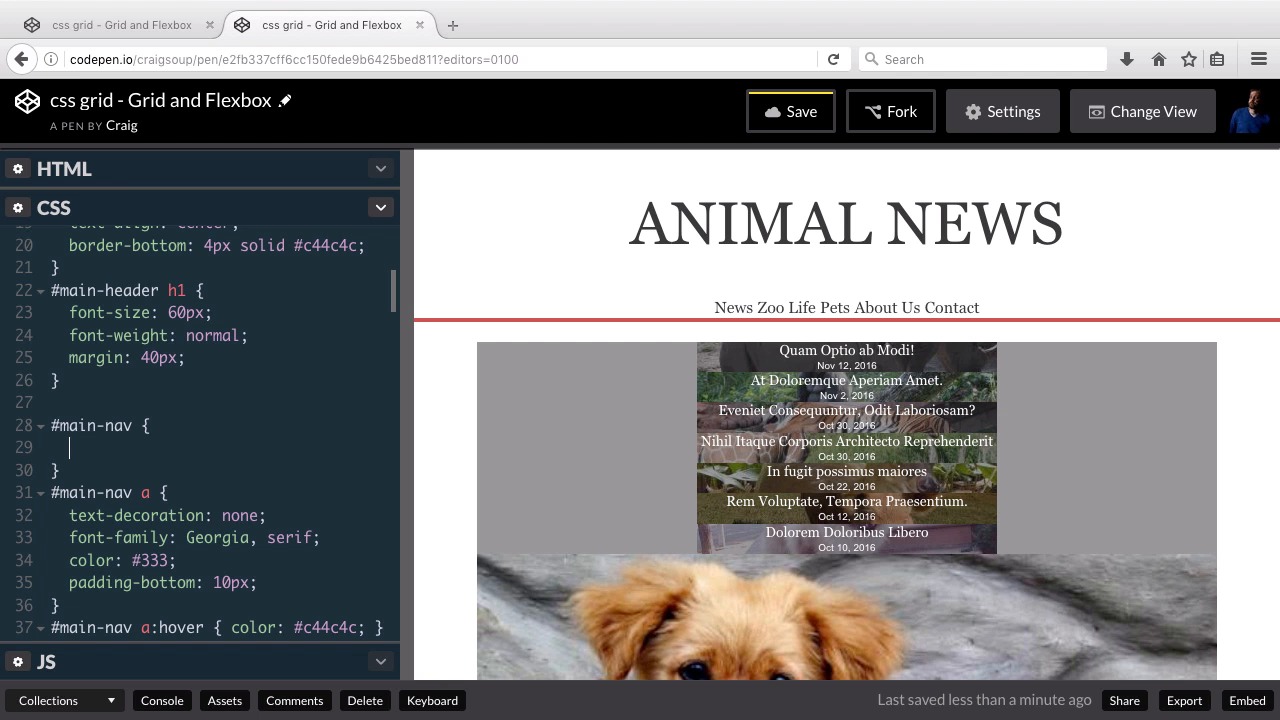Fold the #main-nav a rule at line 31
Screen dimensions: 1280x720
click(x=41, y=493)
